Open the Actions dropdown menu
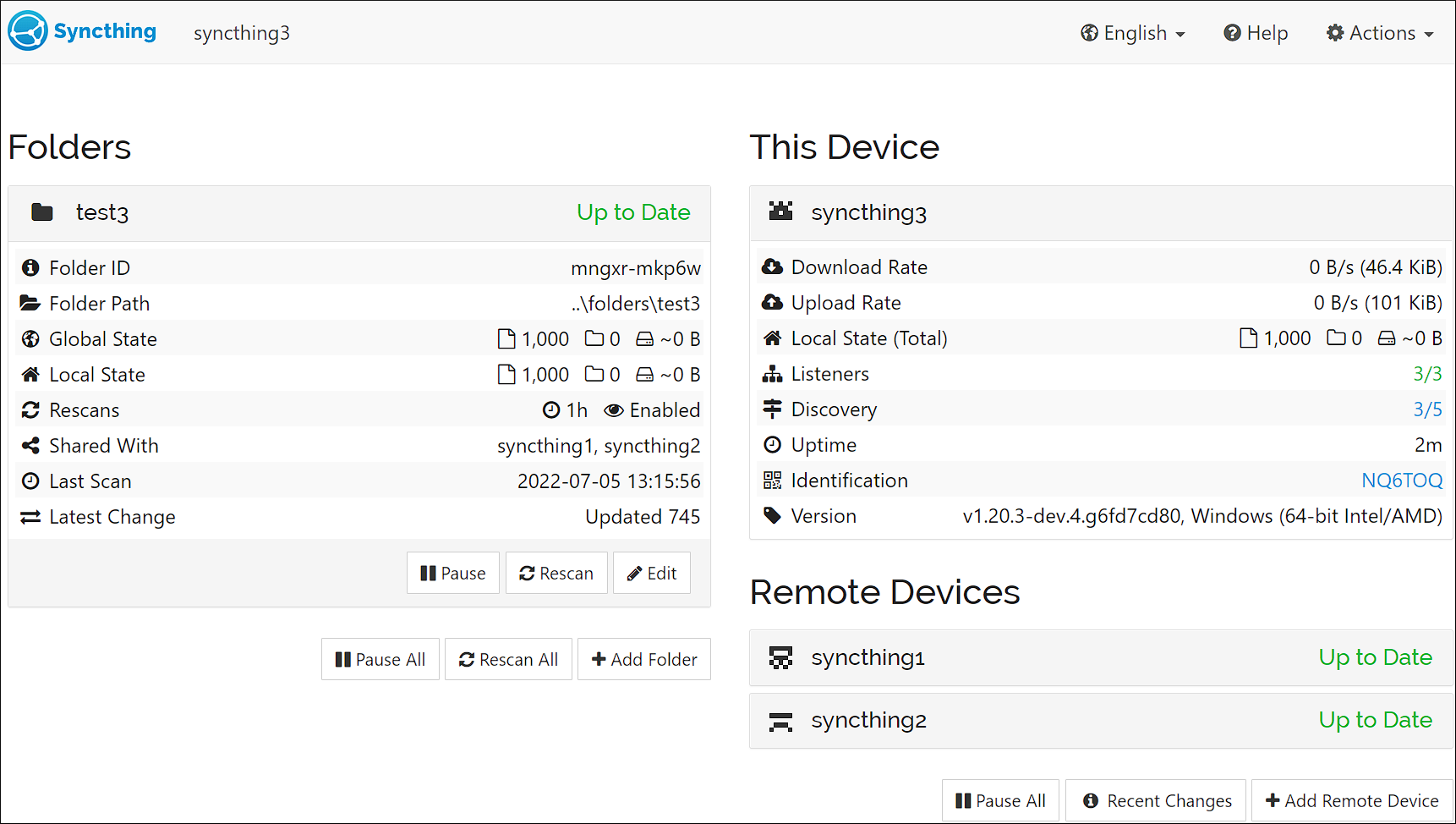 1380,33
